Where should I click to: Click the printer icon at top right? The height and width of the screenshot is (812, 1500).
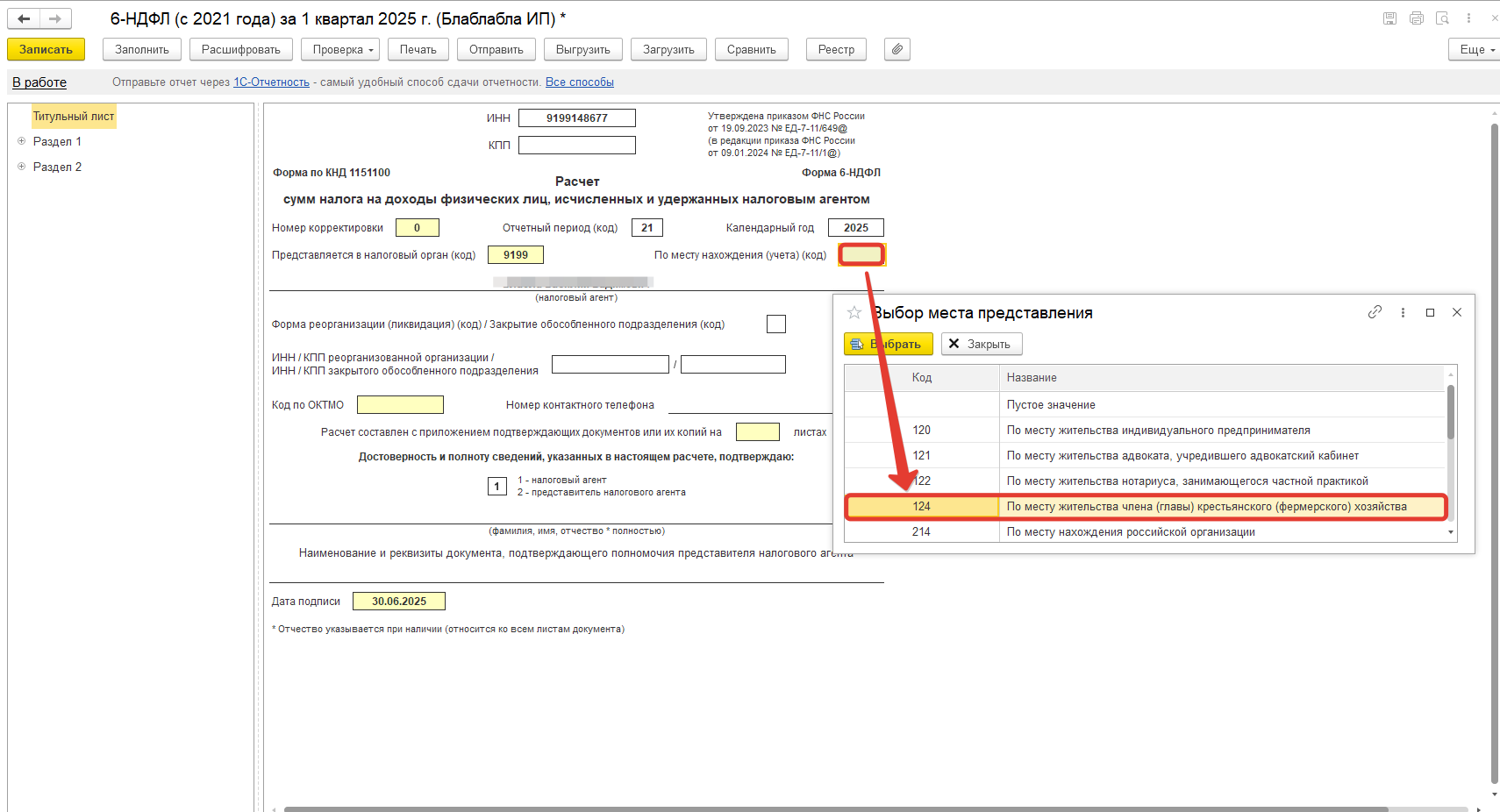tap(1416, 18)
